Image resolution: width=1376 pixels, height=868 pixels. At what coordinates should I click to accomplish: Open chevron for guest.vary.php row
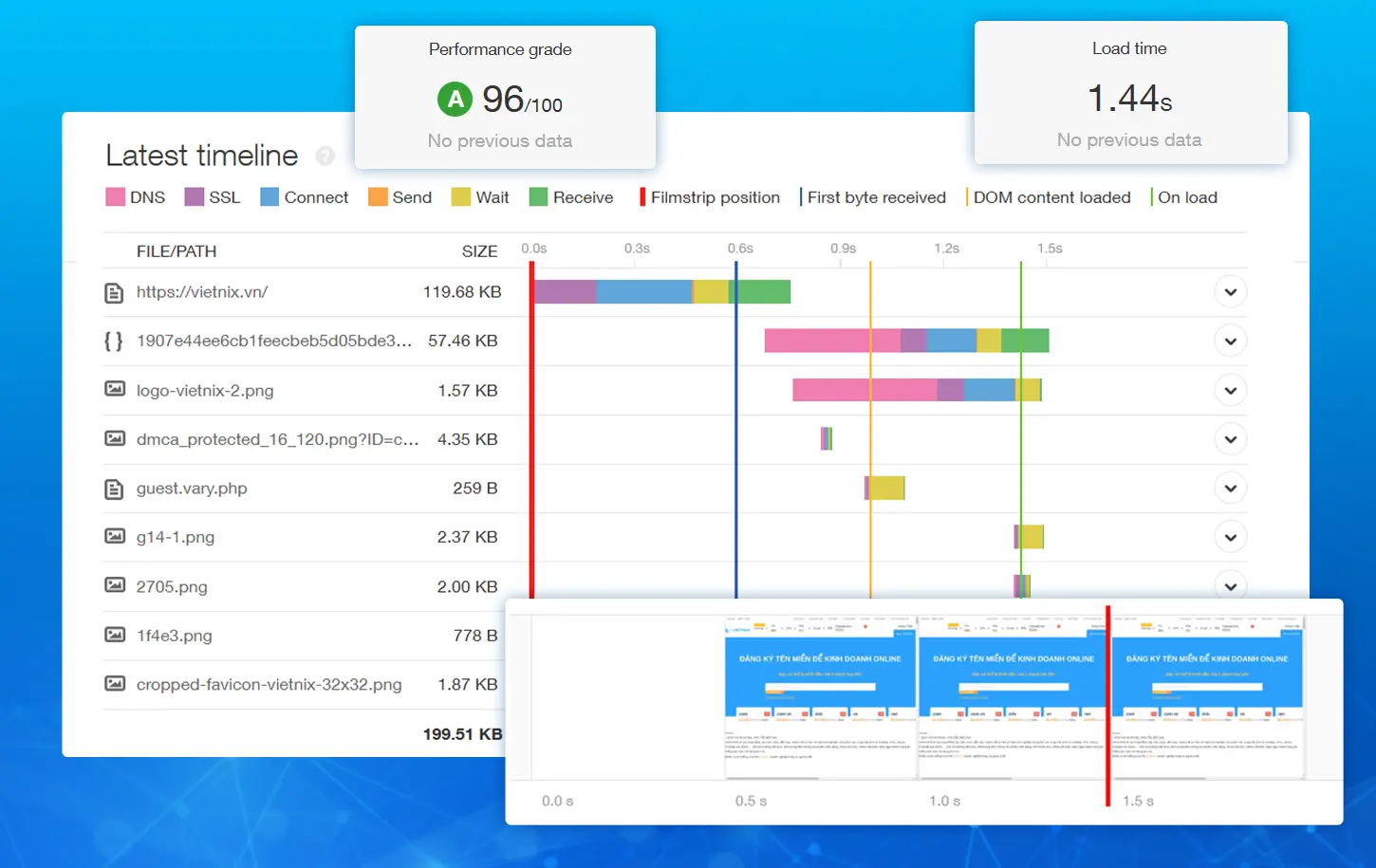click(1230, 489)
